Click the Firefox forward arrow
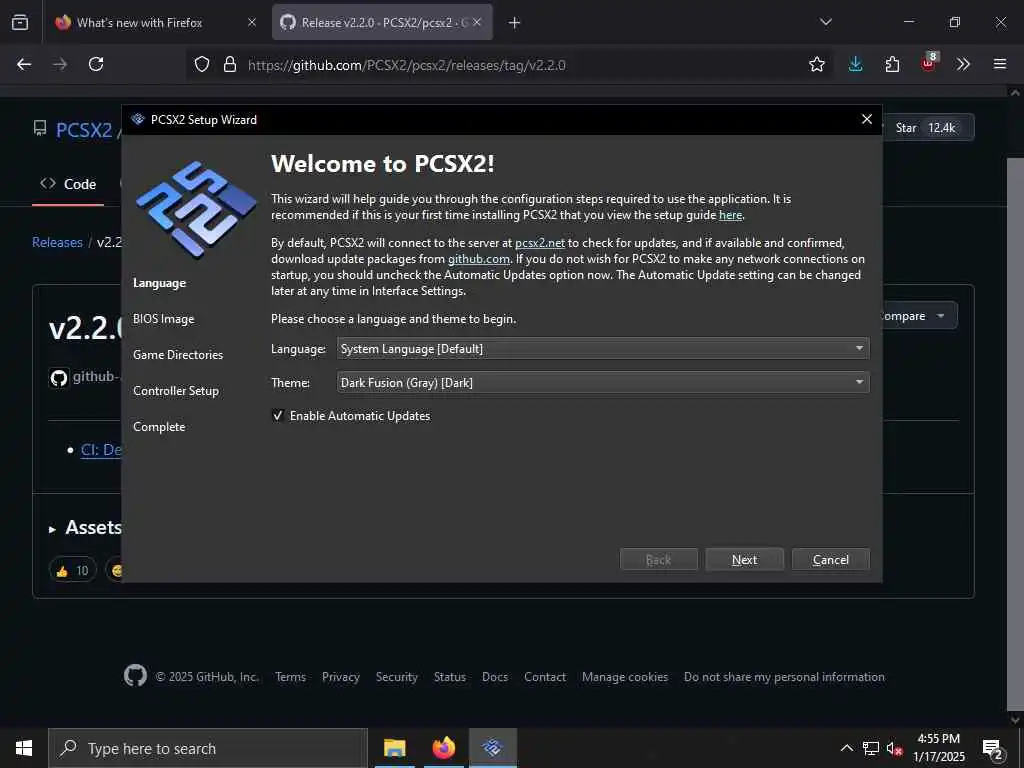This screenshot has width=1024, height=768. (x=60, y=64)
